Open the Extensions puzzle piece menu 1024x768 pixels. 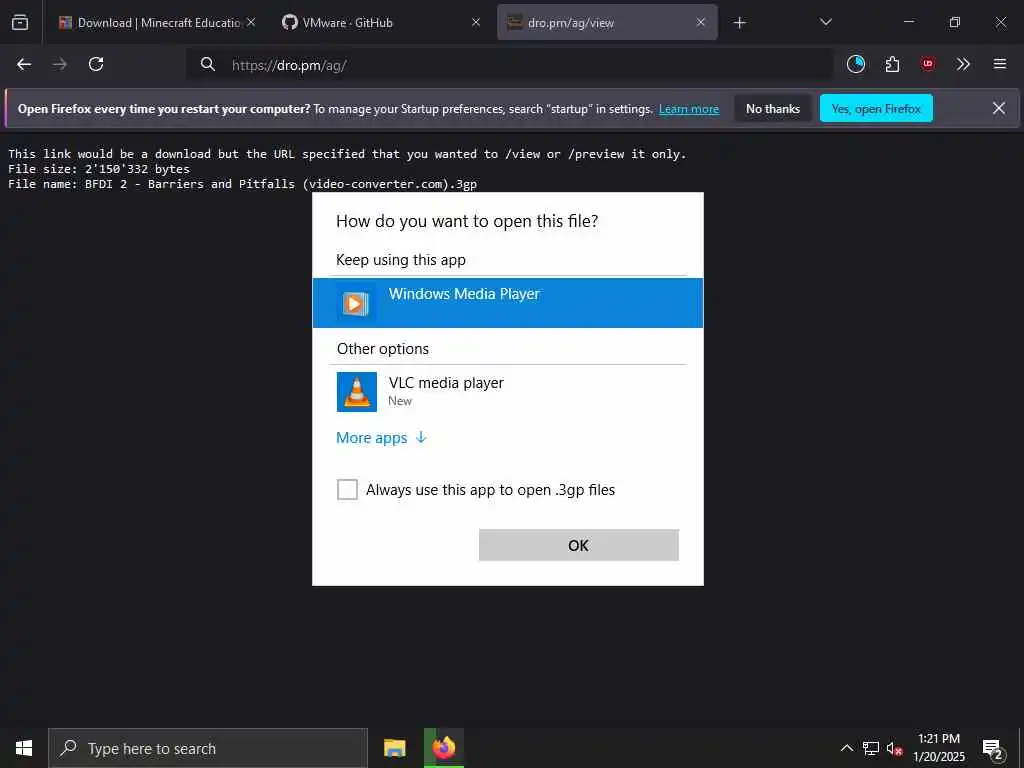(892, 64)
